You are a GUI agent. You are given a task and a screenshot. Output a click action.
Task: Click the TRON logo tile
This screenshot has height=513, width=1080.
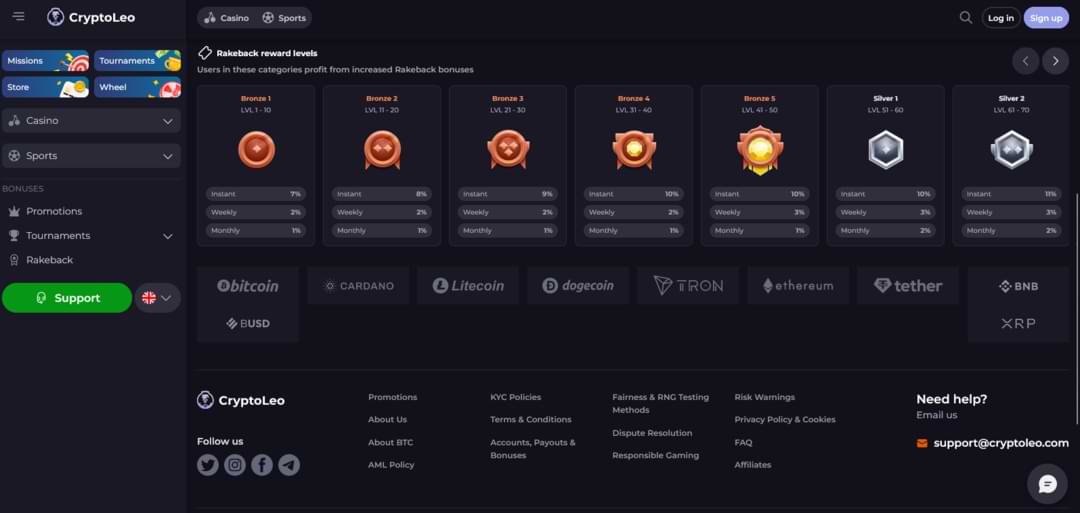[x=688, y=286]
